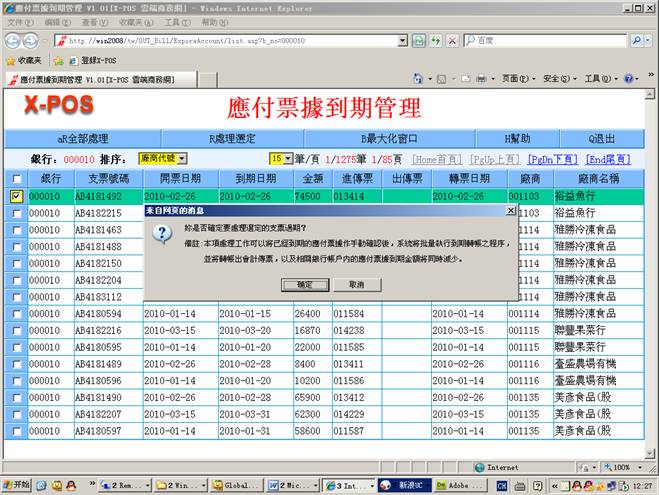The image size is (659, 495).
Task: Uncheck the checkbox for row AB4181492
Action: click(x=16, y=197)
